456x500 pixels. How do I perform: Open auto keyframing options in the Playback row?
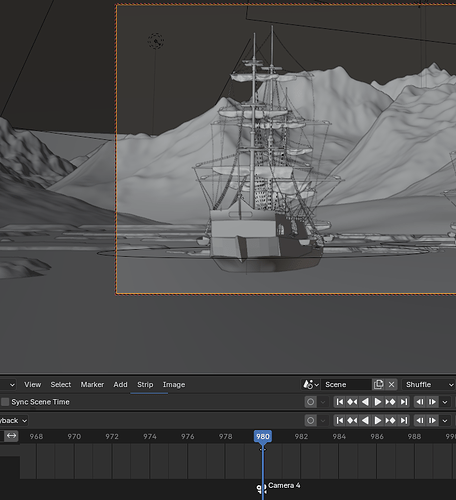coord(323,421)
